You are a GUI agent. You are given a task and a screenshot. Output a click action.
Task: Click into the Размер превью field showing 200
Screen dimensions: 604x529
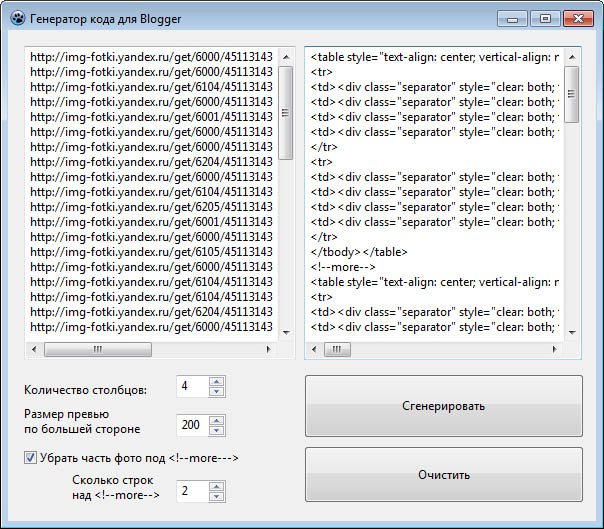[193, 425]
